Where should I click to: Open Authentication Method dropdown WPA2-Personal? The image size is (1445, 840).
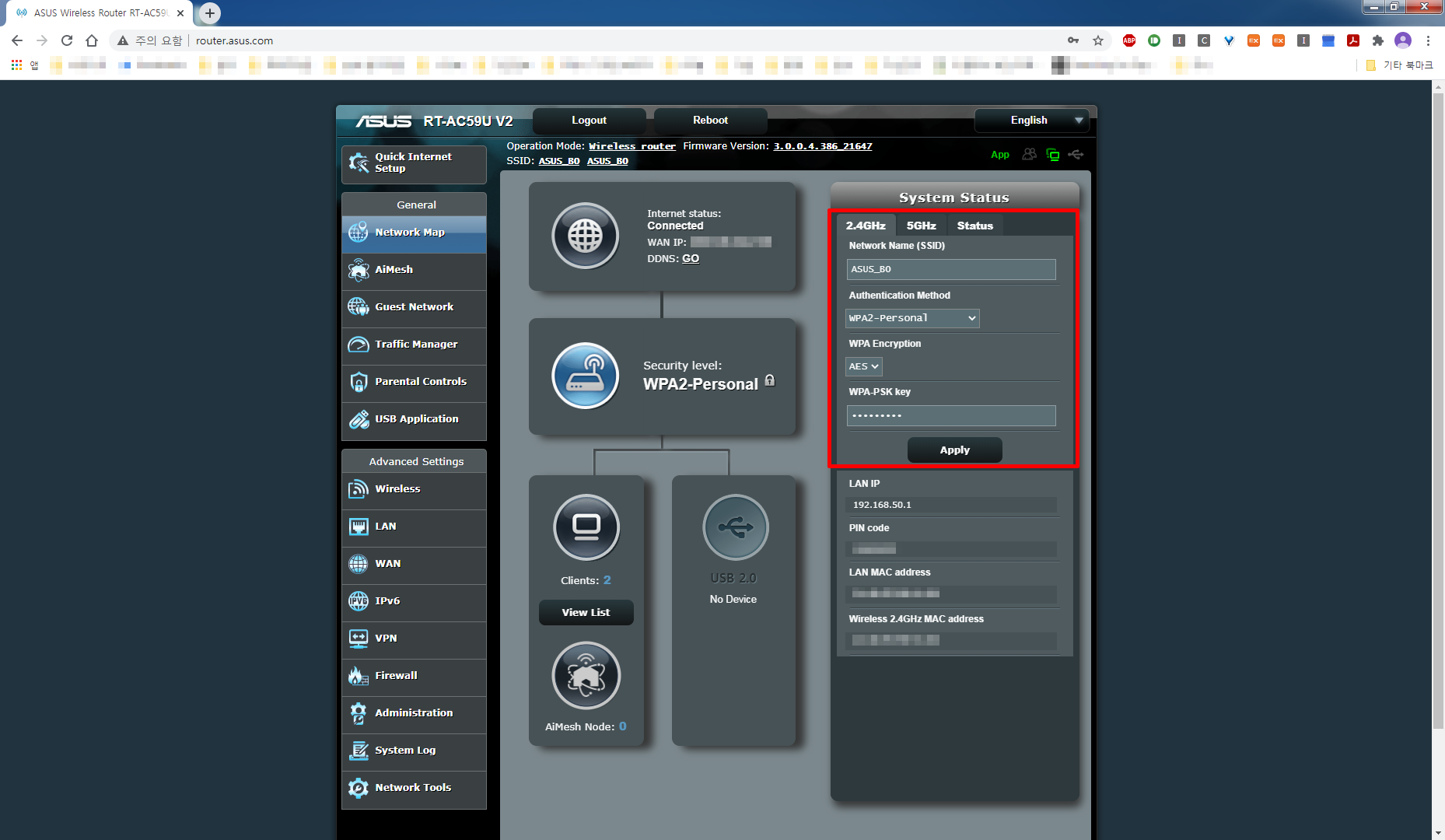[x=912, y=318]
